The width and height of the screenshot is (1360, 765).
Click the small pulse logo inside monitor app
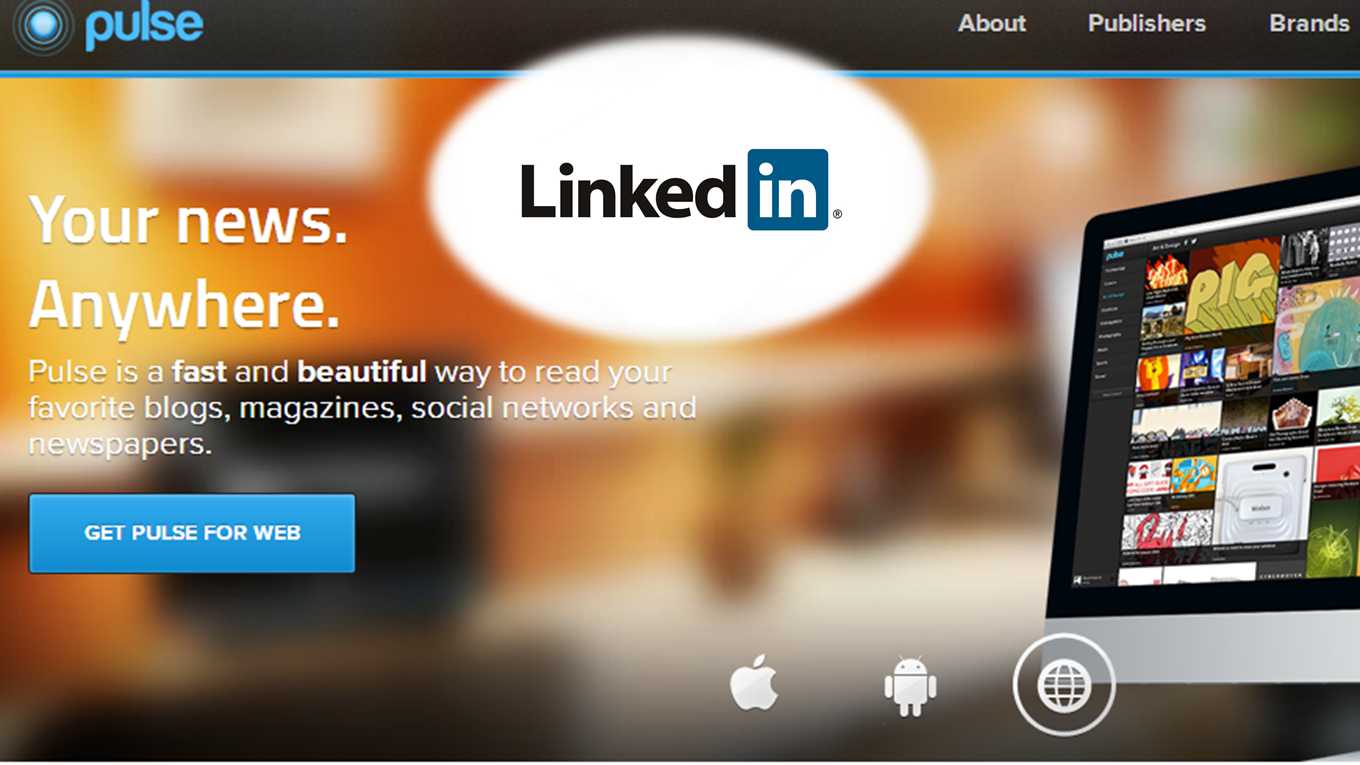pos(1114,256)
